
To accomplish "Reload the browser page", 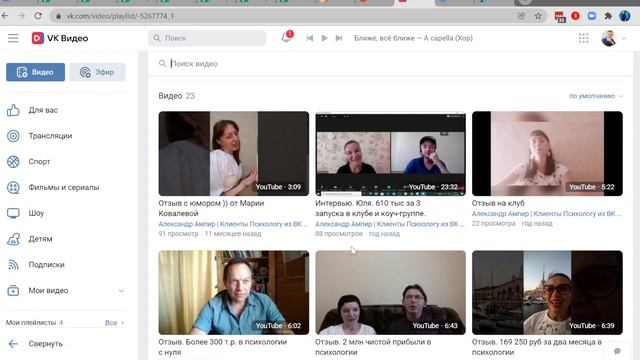I will click(38, 16).
